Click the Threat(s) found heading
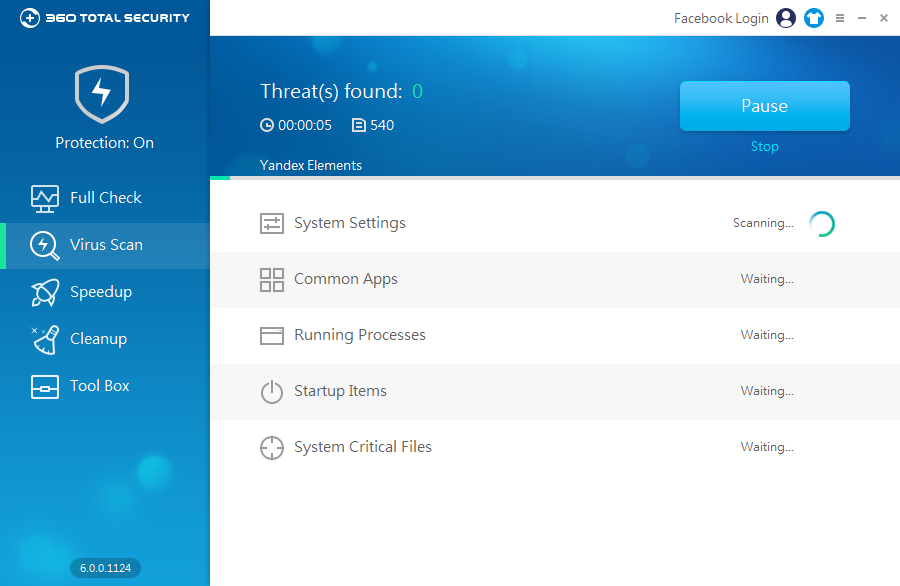The width and height of the screenshot is (900, 586). pyautogui.click(x=331, y=91)
